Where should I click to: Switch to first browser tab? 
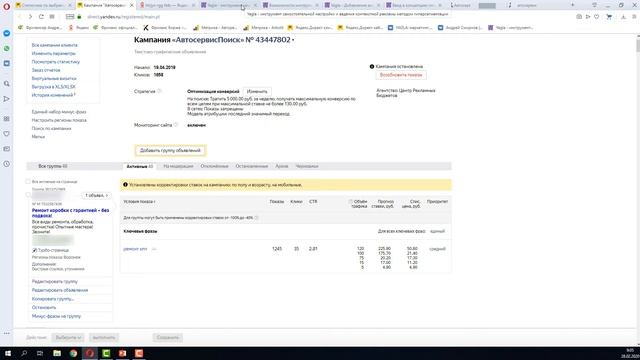click(43, 5)
